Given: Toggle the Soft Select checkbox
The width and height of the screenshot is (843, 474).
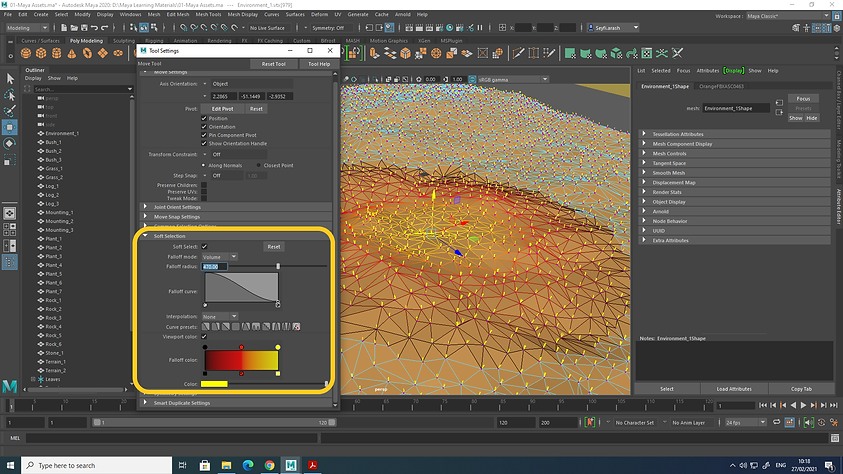Looking at the screenshot, I should 204,247.
